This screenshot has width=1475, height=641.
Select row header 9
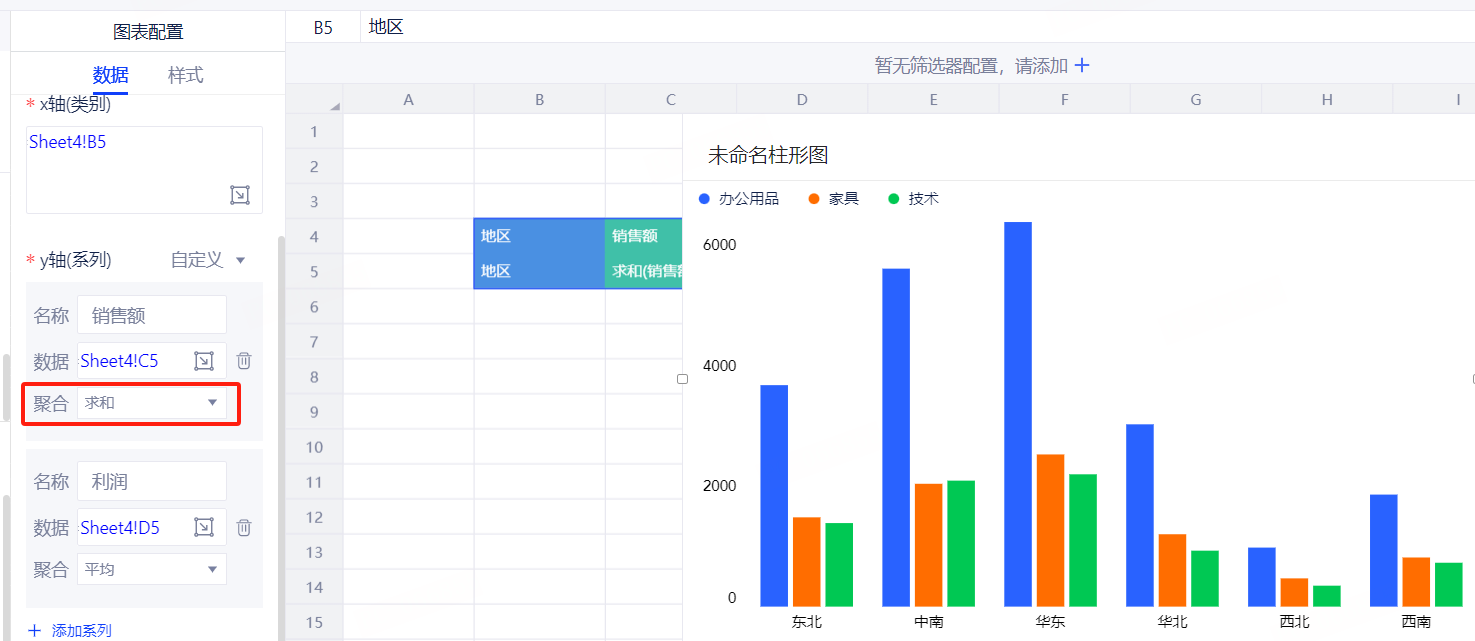tap(314, 412)
